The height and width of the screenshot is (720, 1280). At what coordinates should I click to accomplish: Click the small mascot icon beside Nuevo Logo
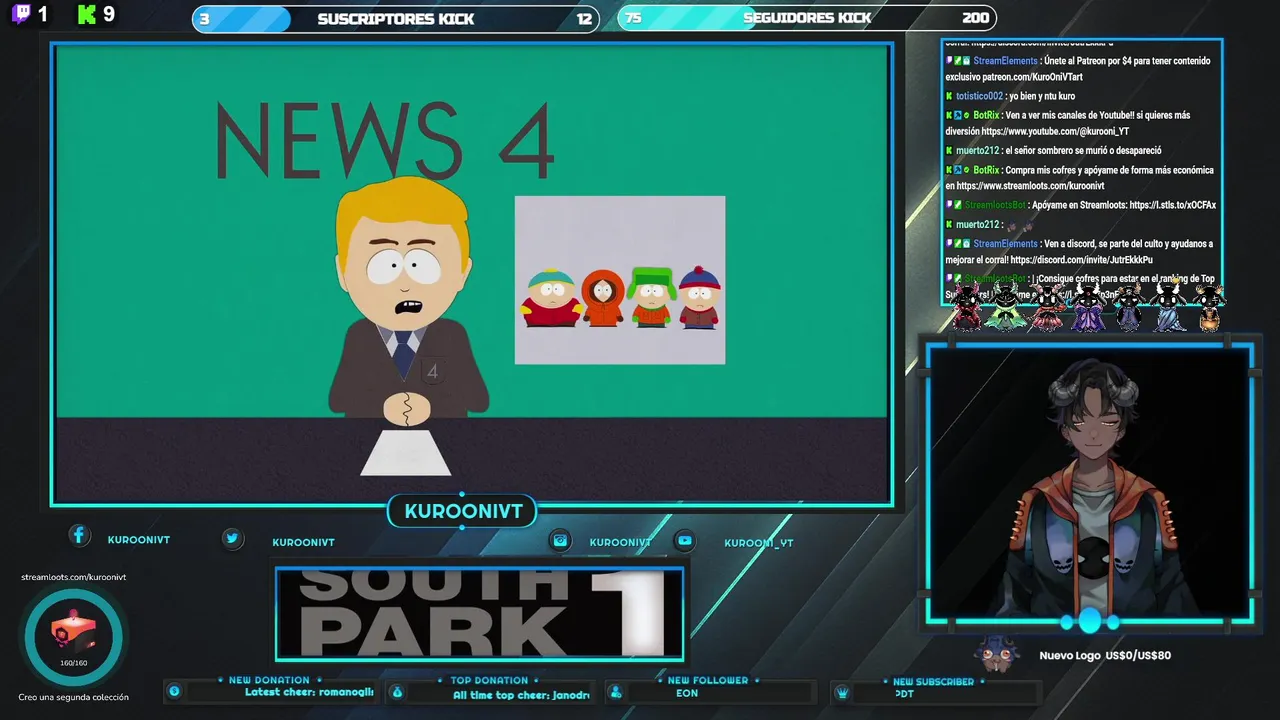997,654
